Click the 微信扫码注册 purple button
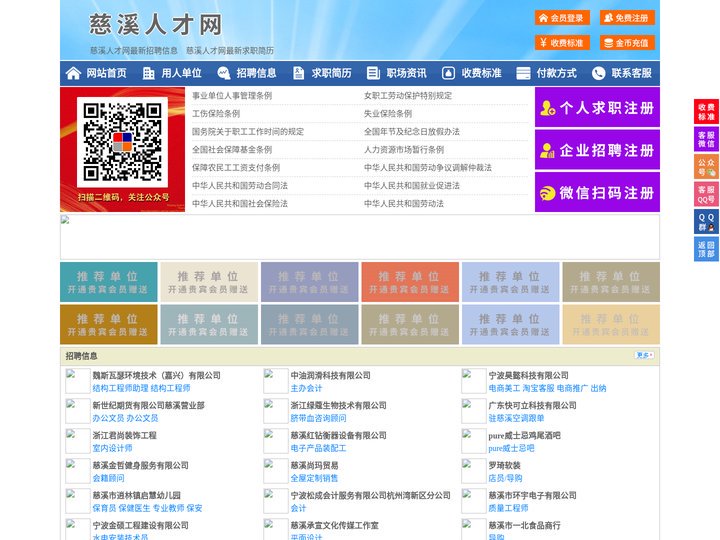This screenshot has height=540, width=720. pos(597,192)
